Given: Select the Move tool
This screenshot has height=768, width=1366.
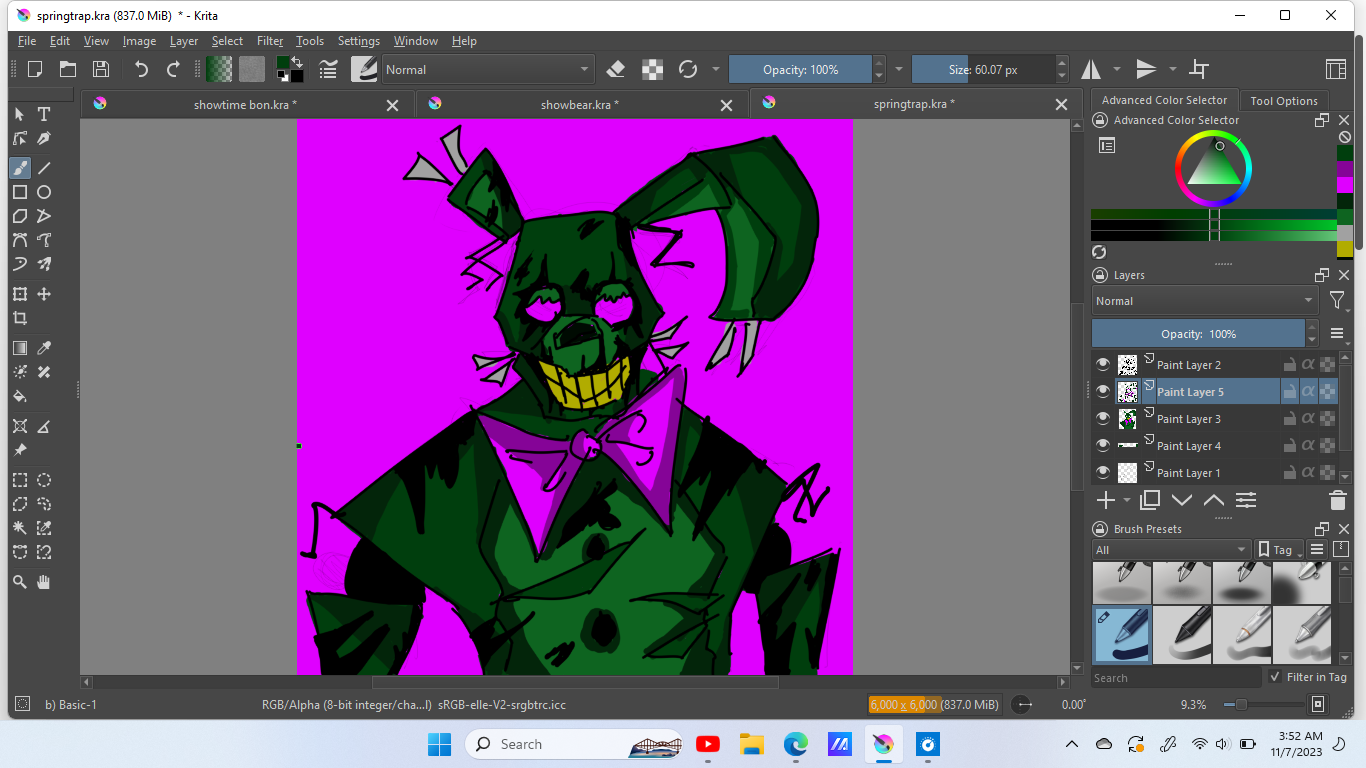Looking at the screenshot, I should tap(44, 294).
